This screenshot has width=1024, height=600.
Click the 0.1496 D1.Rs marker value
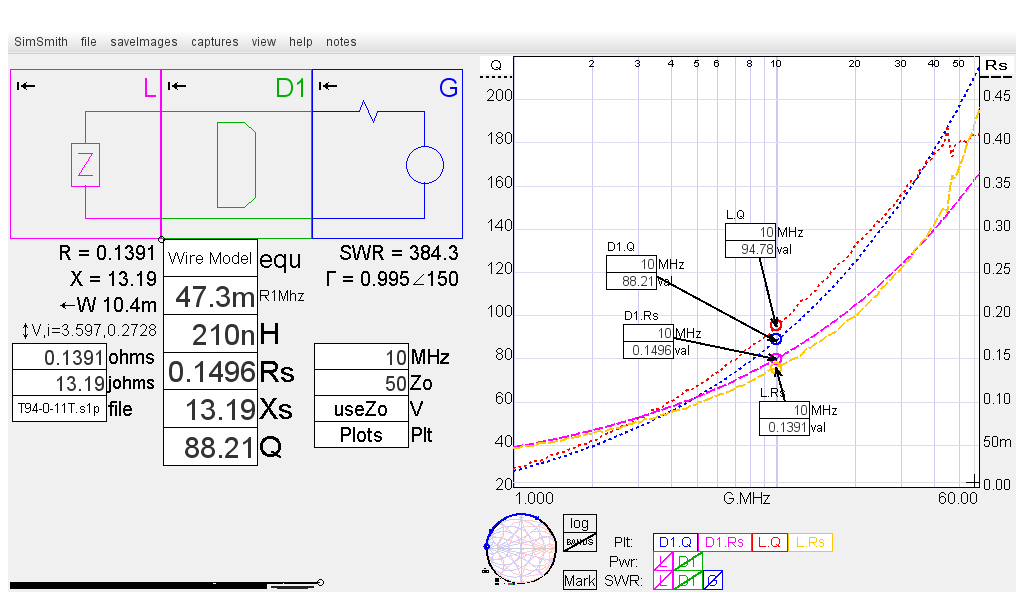[x=648, y=350]
